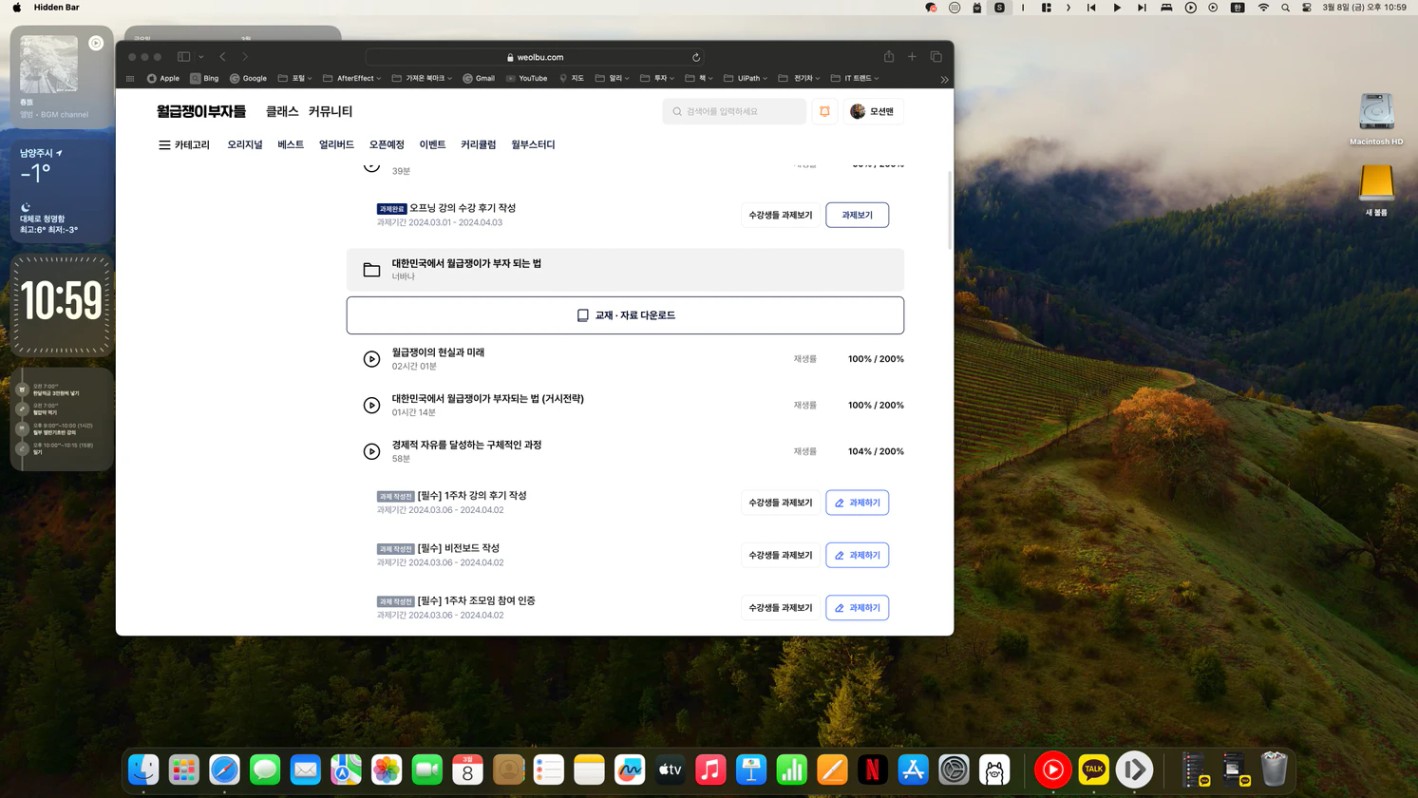Open a new Safari tab

point(912,57)
